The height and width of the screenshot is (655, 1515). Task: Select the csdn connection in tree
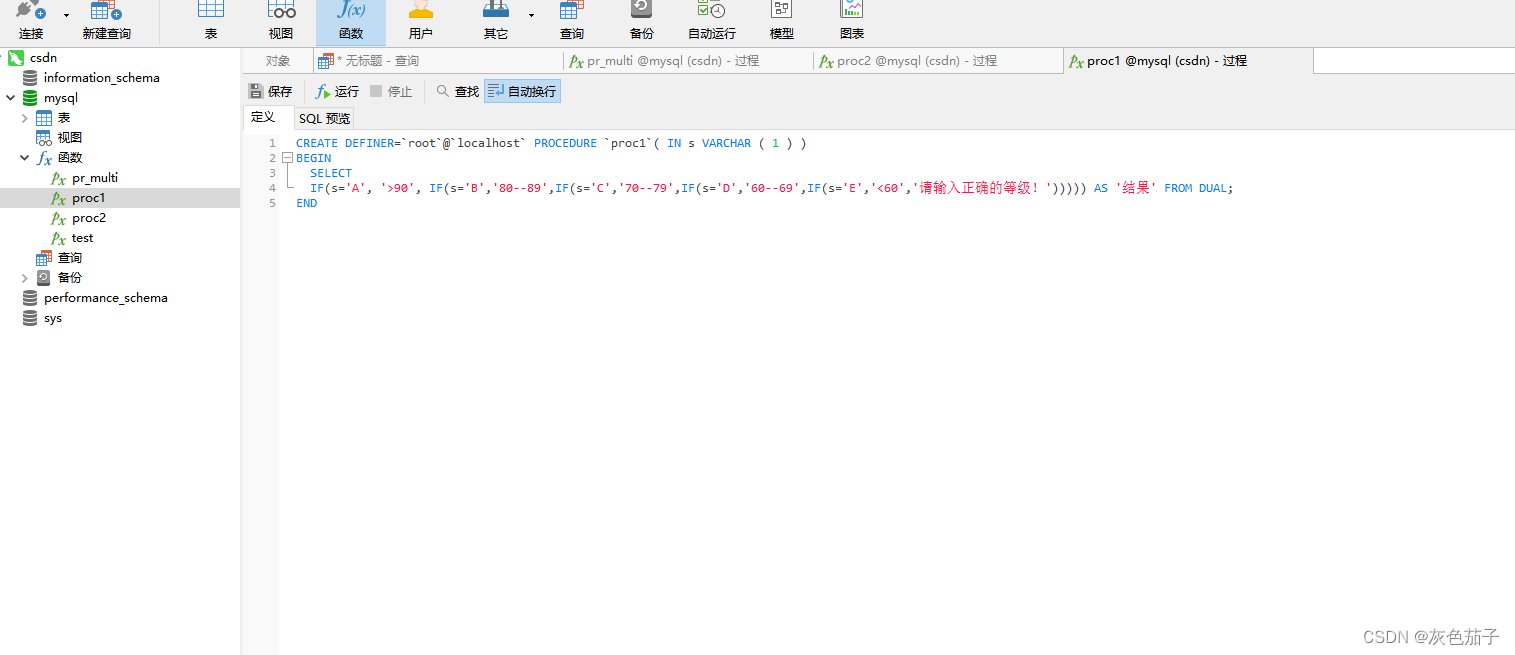click(43, 58)
